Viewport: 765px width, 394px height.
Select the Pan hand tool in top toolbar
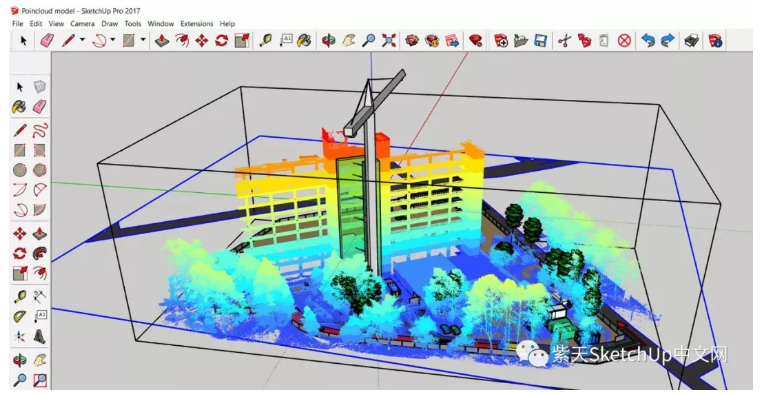point(348,40)
